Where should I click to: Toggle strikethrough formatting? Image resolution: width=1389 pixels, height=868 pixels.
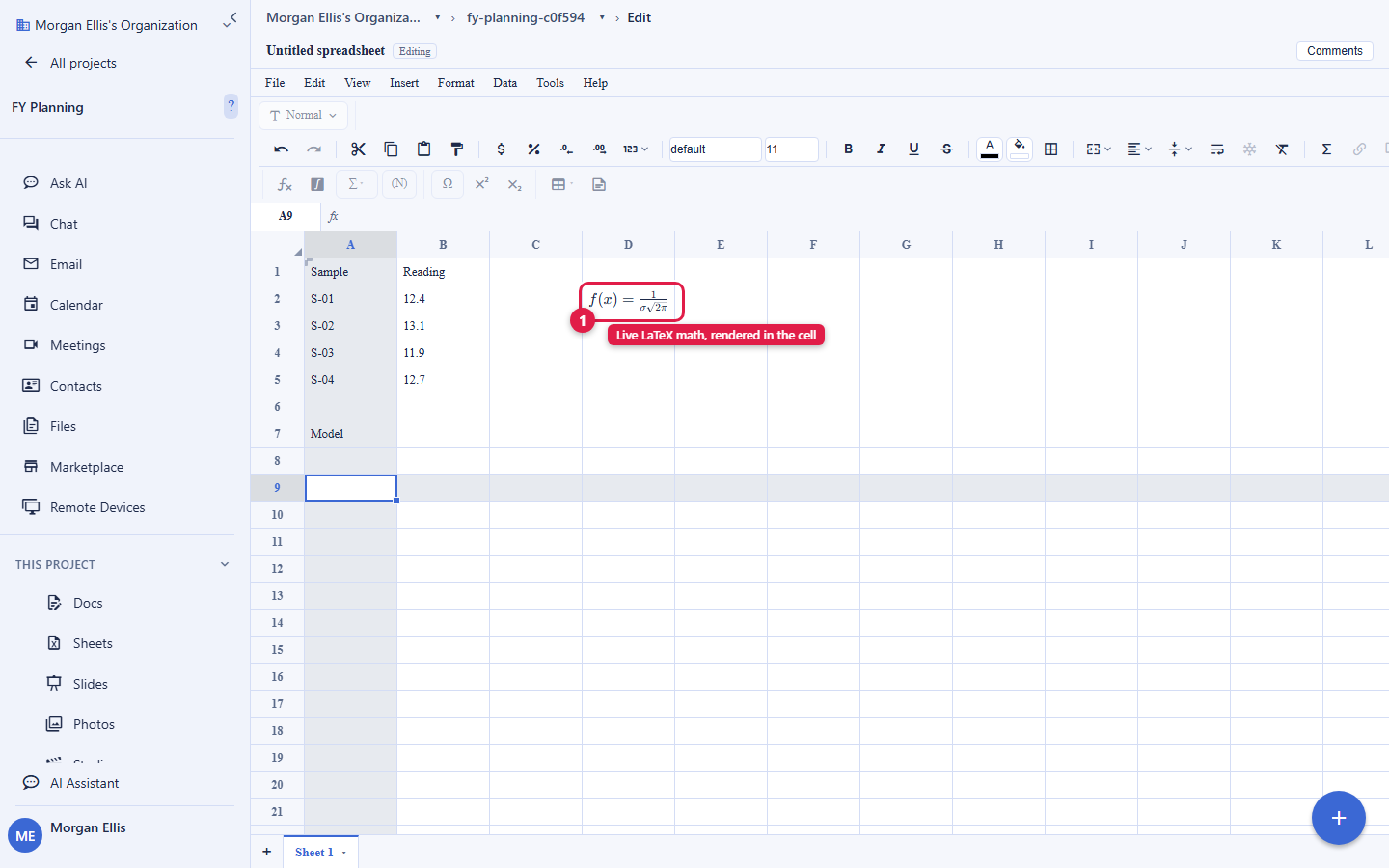click(946, 149)
